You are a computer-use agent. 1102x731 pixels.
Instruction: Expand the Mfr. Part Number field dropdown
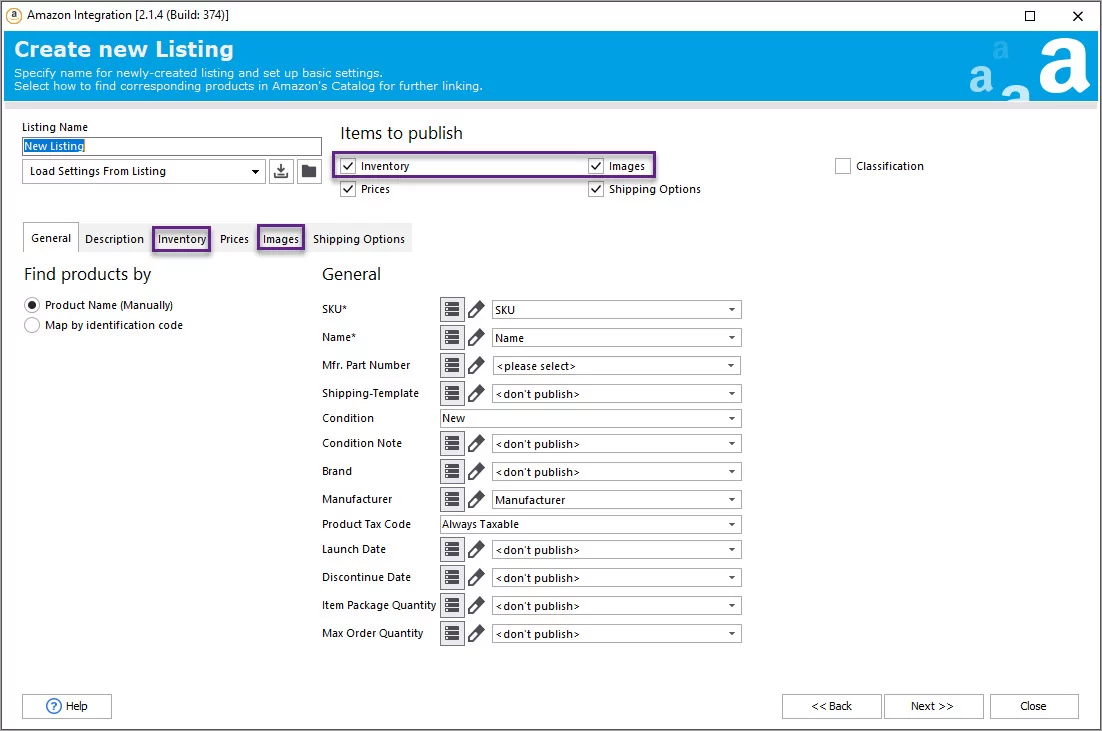pos(733,365)
